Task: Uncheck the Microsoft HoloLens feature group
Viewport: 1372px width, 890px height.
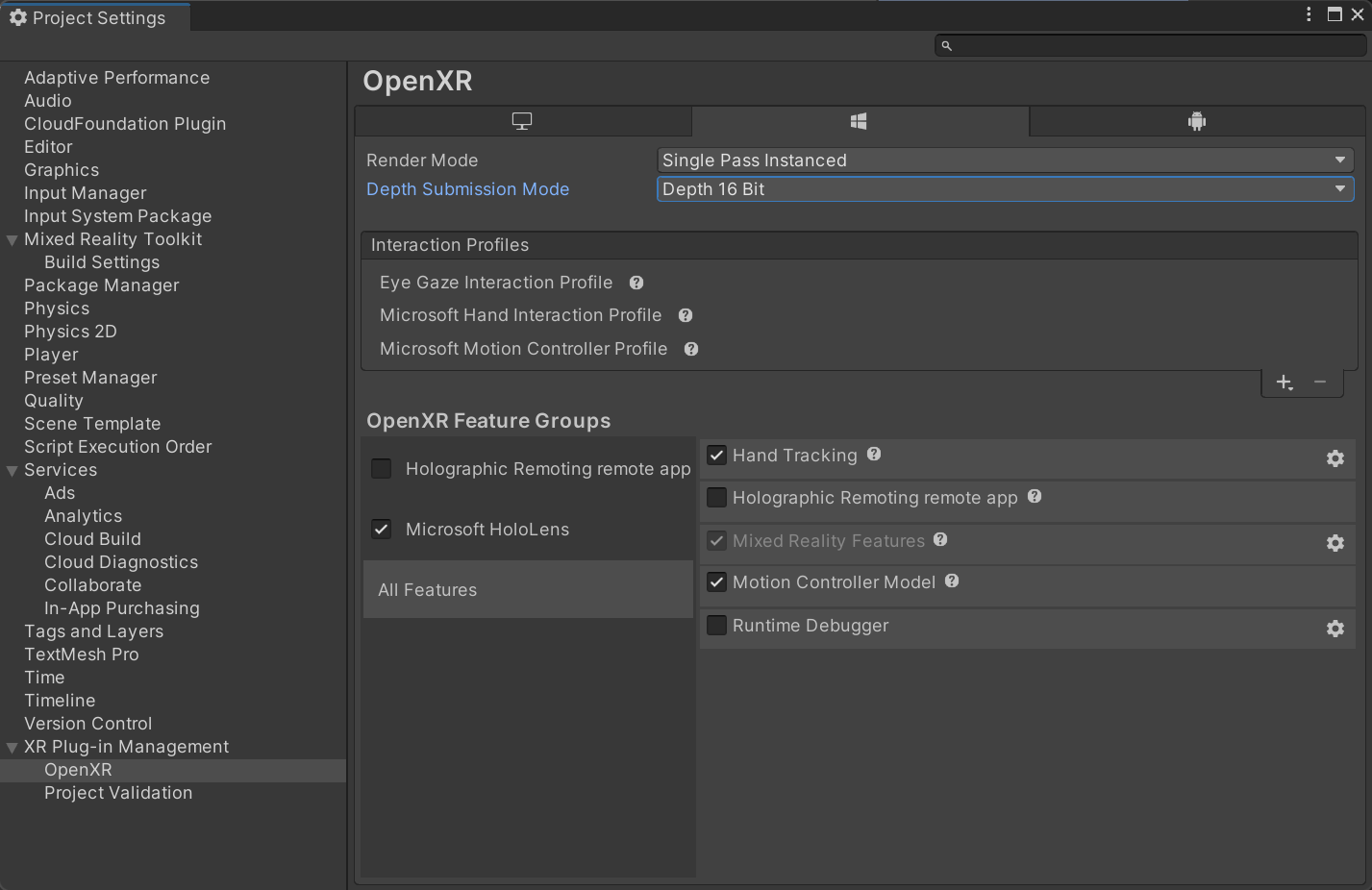Action: [382, 529]
